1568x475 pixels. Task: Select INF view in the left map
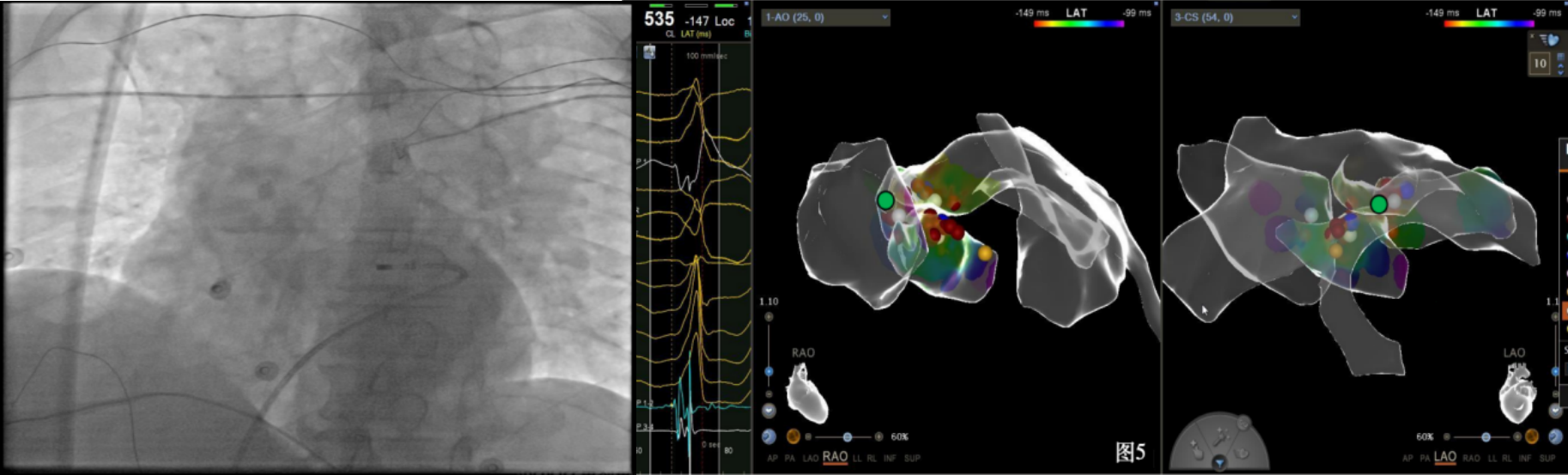[889, 459]
